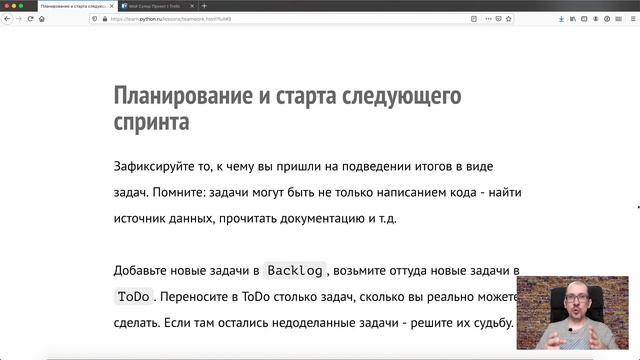Click the heading 'Планирование и старта следующего спринта'
640x360 pixels.
click(287, 108)
